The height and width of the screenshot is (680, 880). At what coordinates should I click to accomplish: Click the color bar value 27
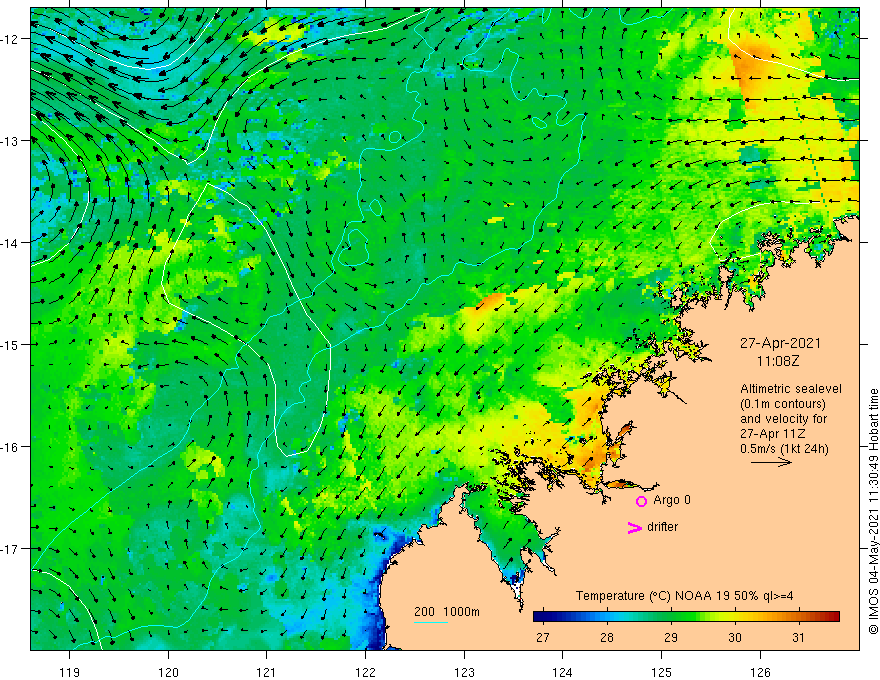coord(543,637)
